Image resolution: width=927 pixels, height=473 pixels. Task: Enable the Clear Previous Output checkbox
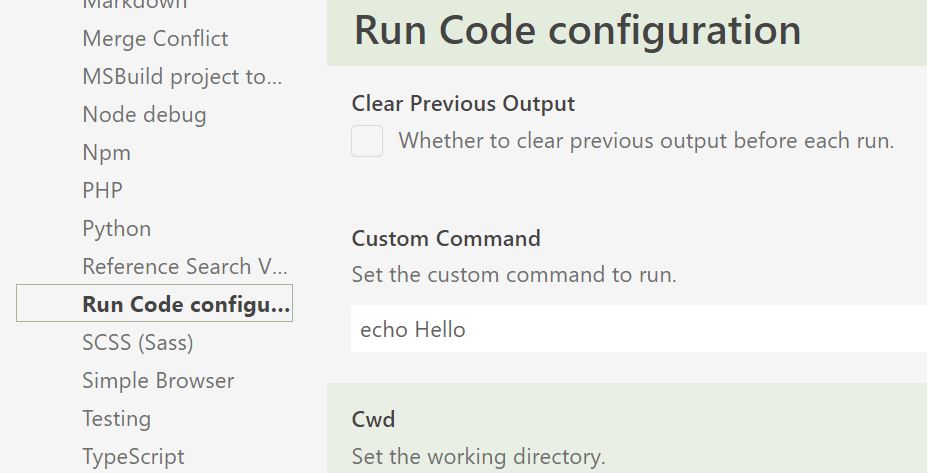(367, 141)
